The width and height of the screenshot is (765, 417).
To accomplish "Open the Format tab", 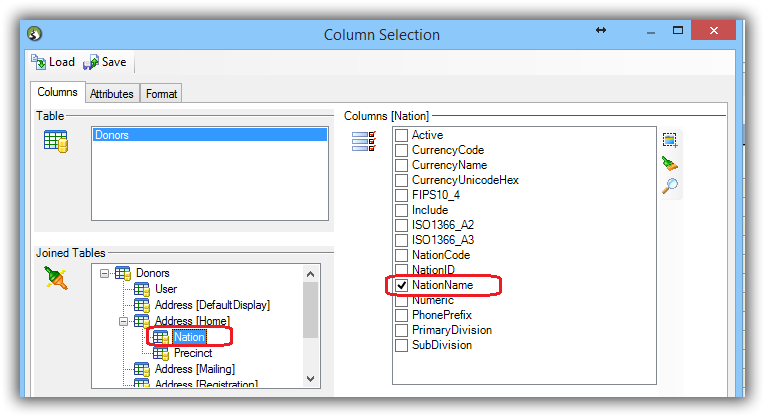I will (161, 94).
